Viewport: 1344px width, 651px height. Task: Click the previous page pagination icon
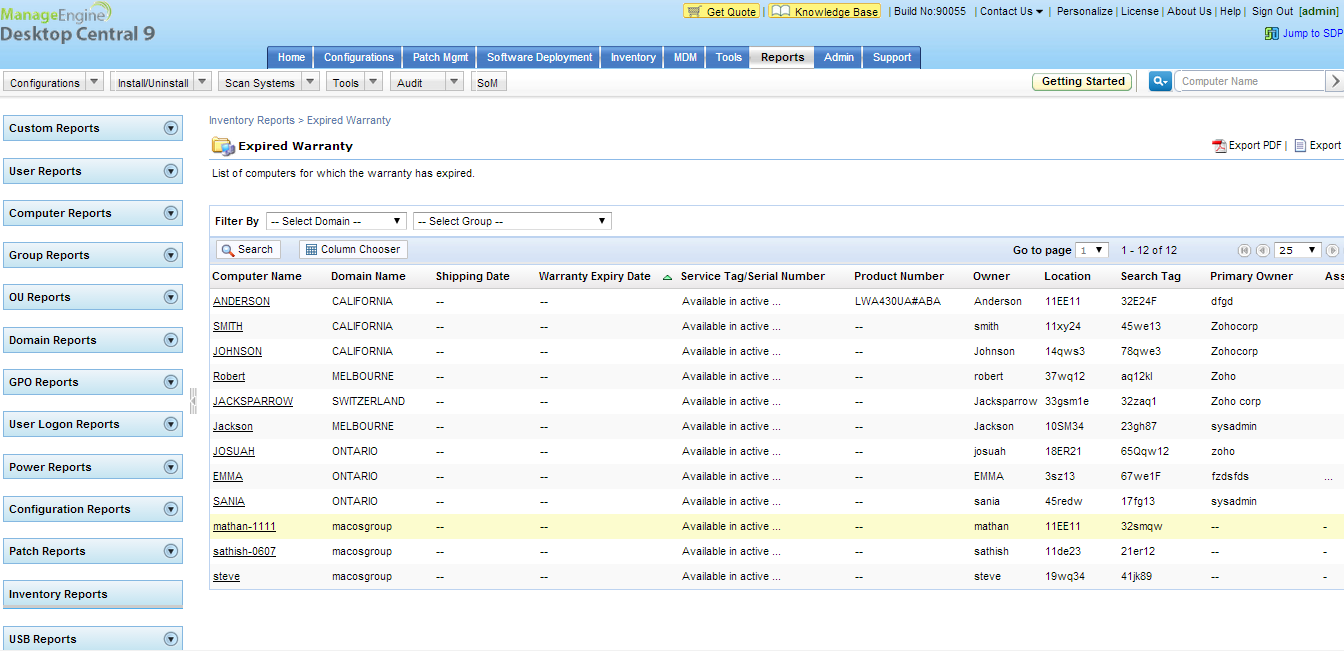pyautogui.click(x=1262, y=250)
